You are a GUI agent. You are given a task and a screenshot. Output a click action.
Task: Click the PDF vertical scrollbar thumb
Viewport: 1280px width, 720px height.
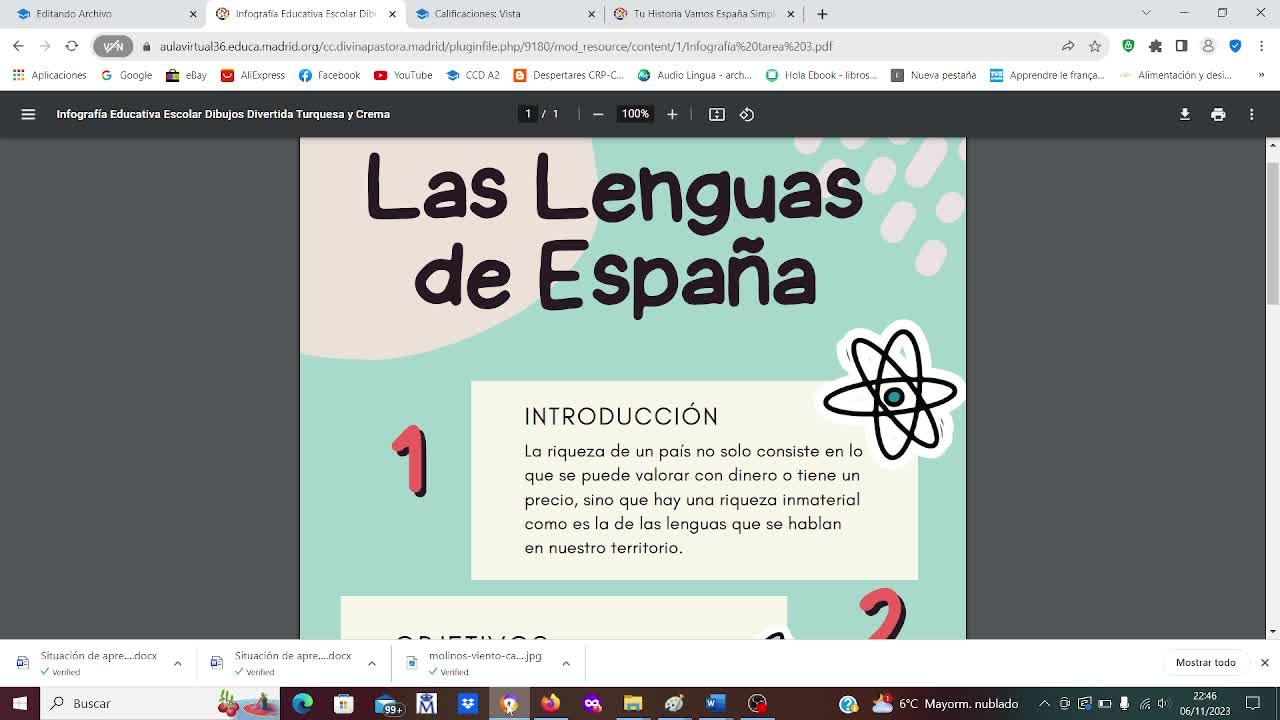1272,232
